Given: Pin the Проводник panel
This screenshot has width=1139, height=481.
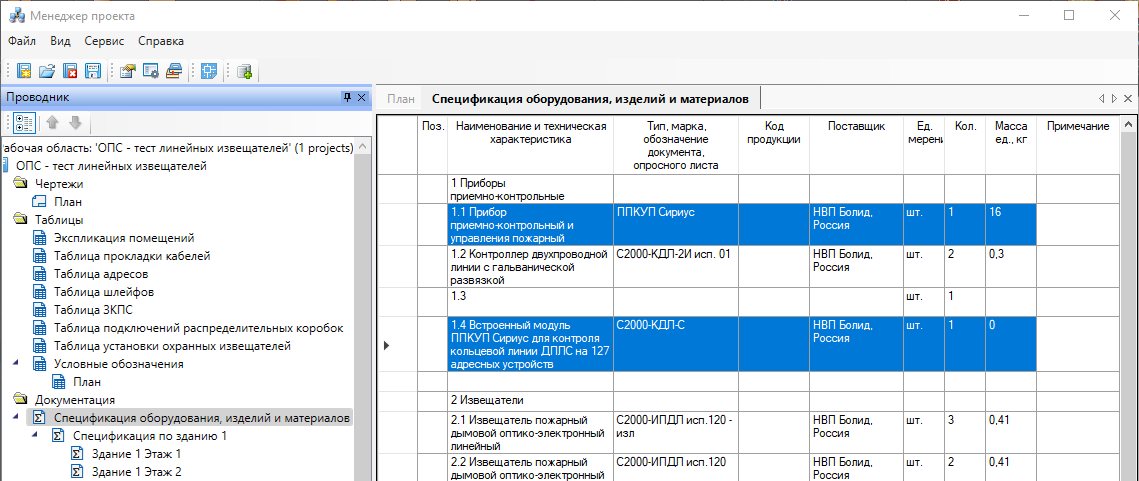Looking at the screenshot, I should [x=347, y=97].
